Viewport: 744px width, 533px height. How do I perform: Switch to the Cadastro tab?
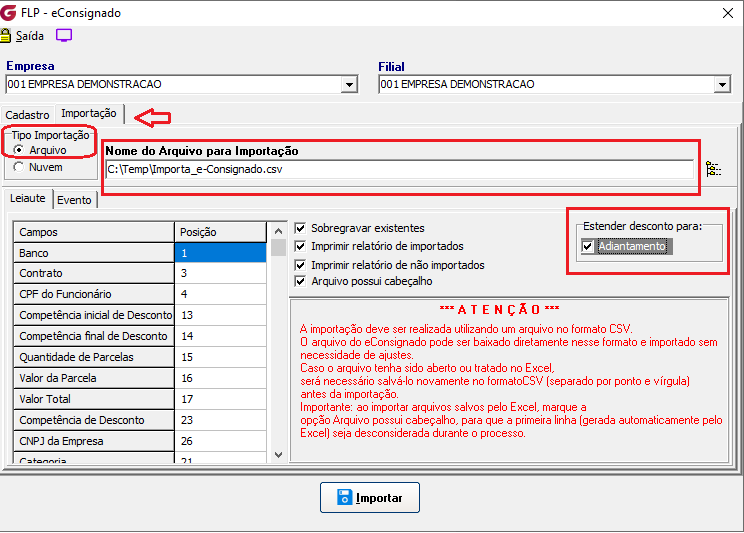pos(28,115)
